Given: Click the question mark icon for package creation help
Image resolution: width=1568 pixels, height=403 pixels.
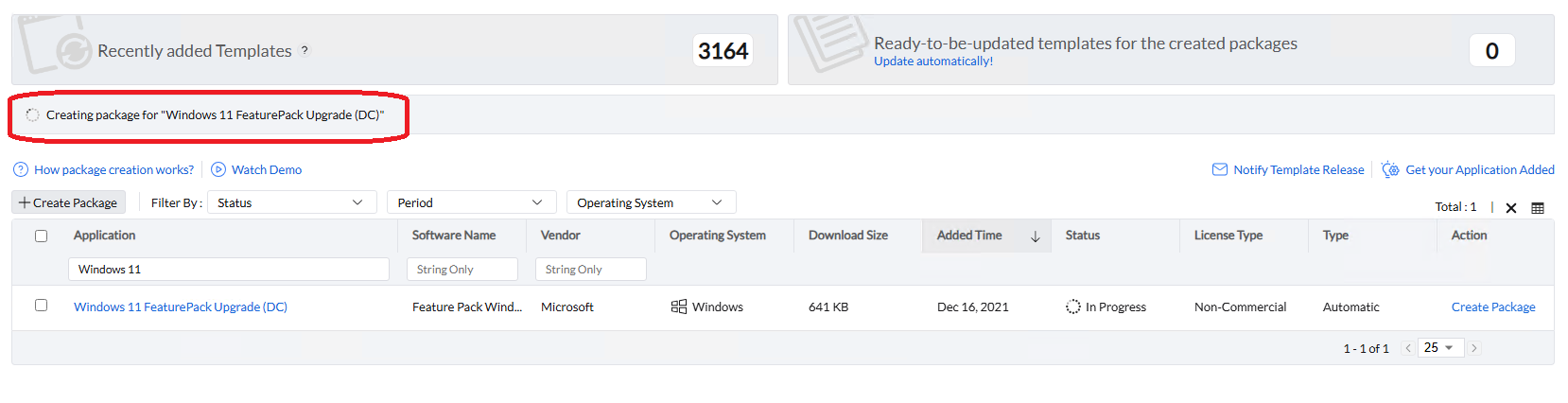Looking at the screenshot, I should (x=21, y=170).
